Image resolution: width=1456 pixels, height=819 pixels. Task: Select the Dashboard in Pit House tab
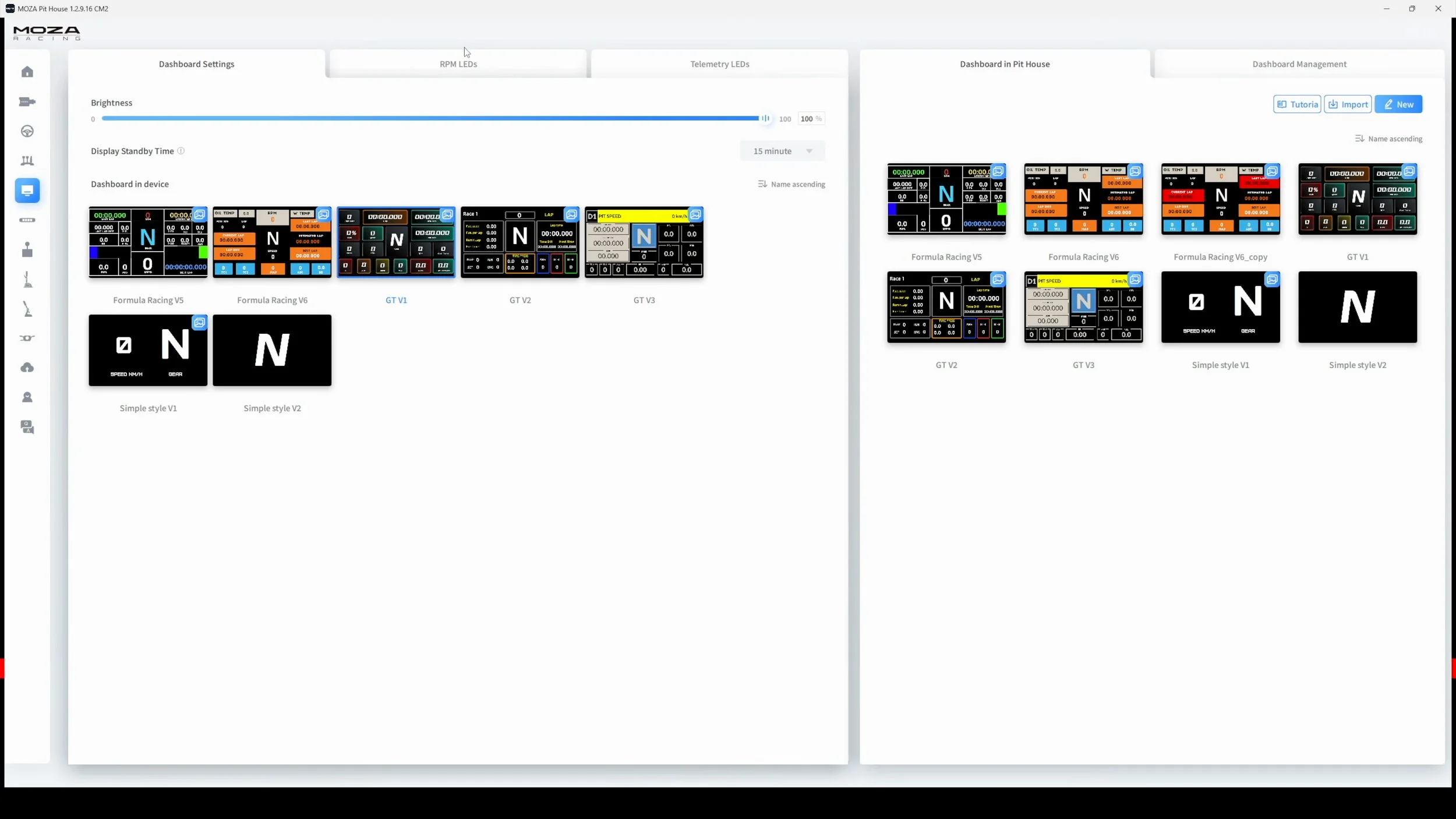pyautogui.click(x=1005, y=64)
